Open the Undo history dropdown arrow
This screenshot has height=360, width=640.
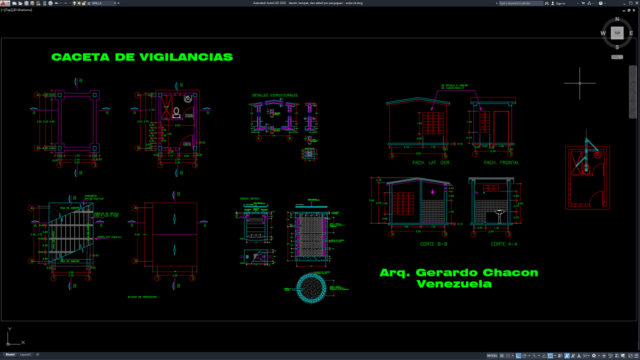click(x=61, y=3)
